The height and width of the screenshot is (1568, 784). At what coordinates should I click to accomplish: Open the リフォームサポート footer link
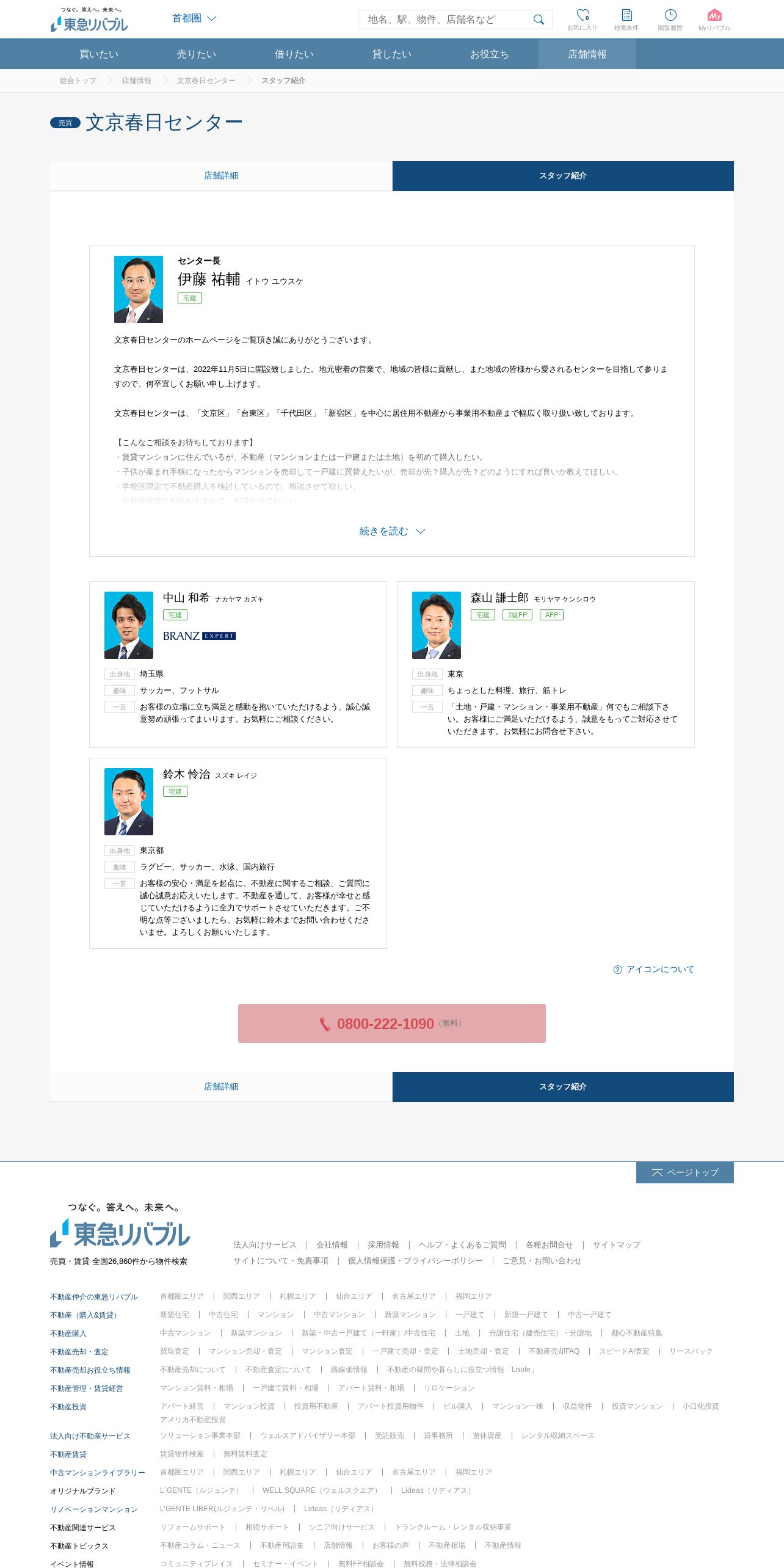point(193,1527)
